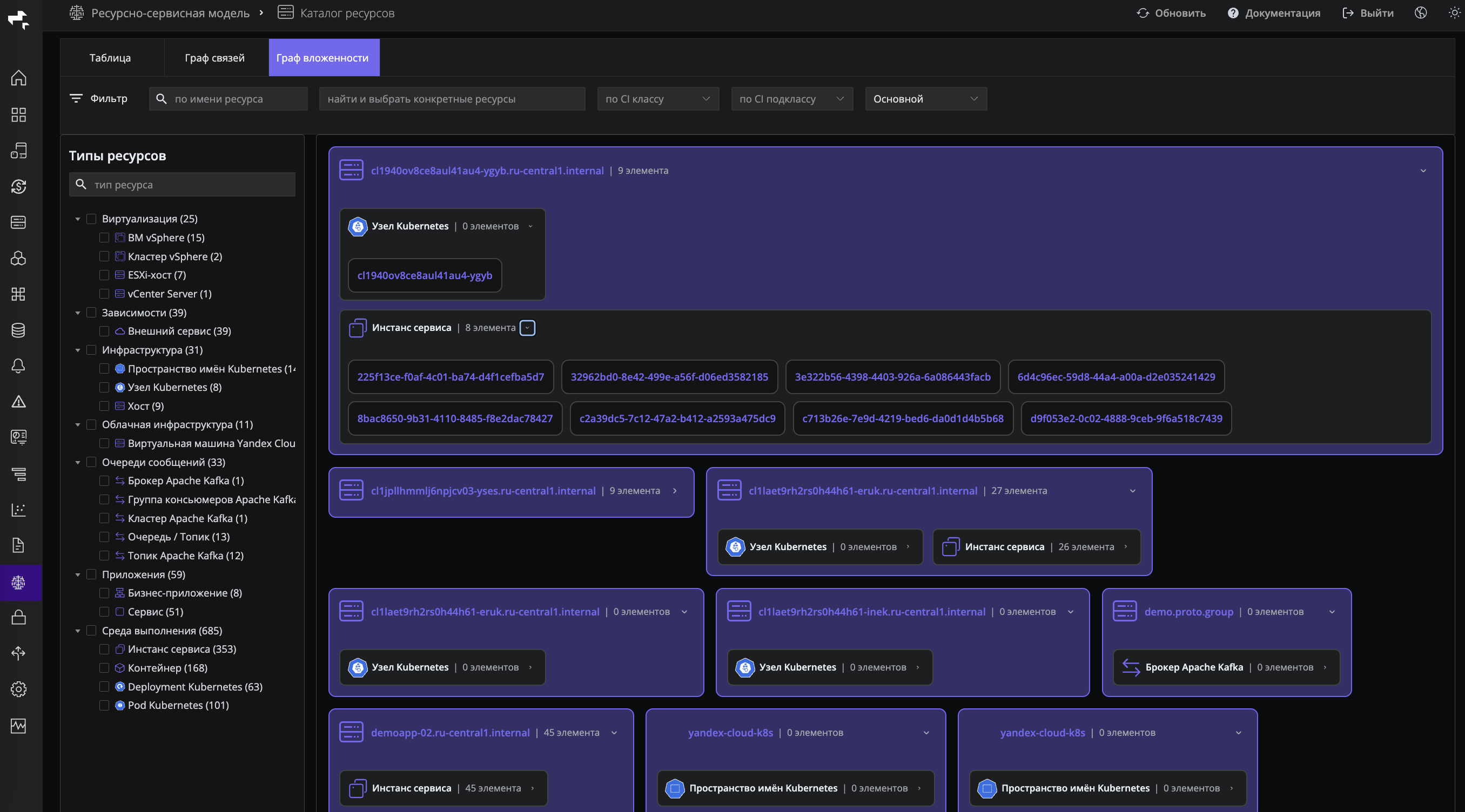Open the user screen sidebar icon
The height and width of the screenshot is (812, 1465).
19,437
